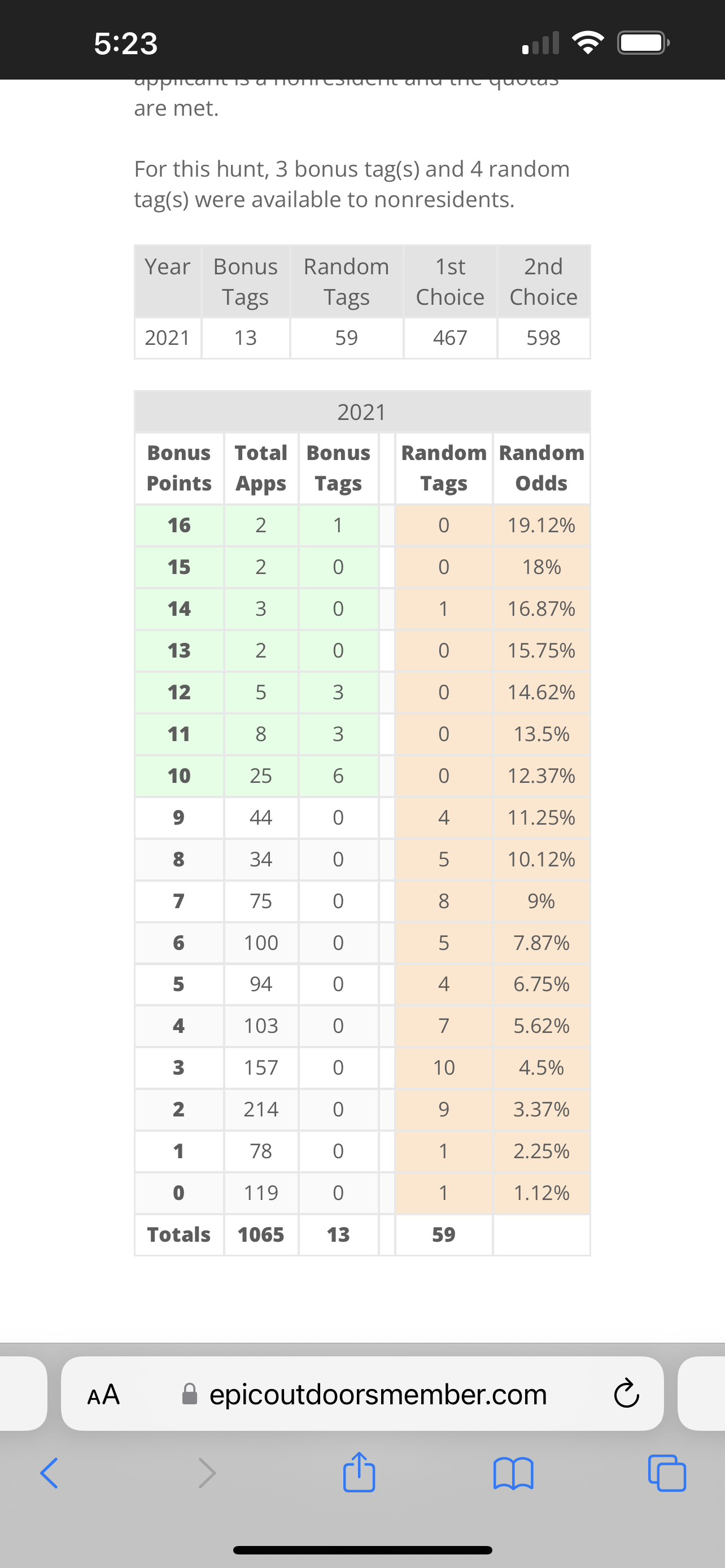Viewport: 725px width, 1568px height.
Task: Open the AA reader options
Action: point(103,1395)
